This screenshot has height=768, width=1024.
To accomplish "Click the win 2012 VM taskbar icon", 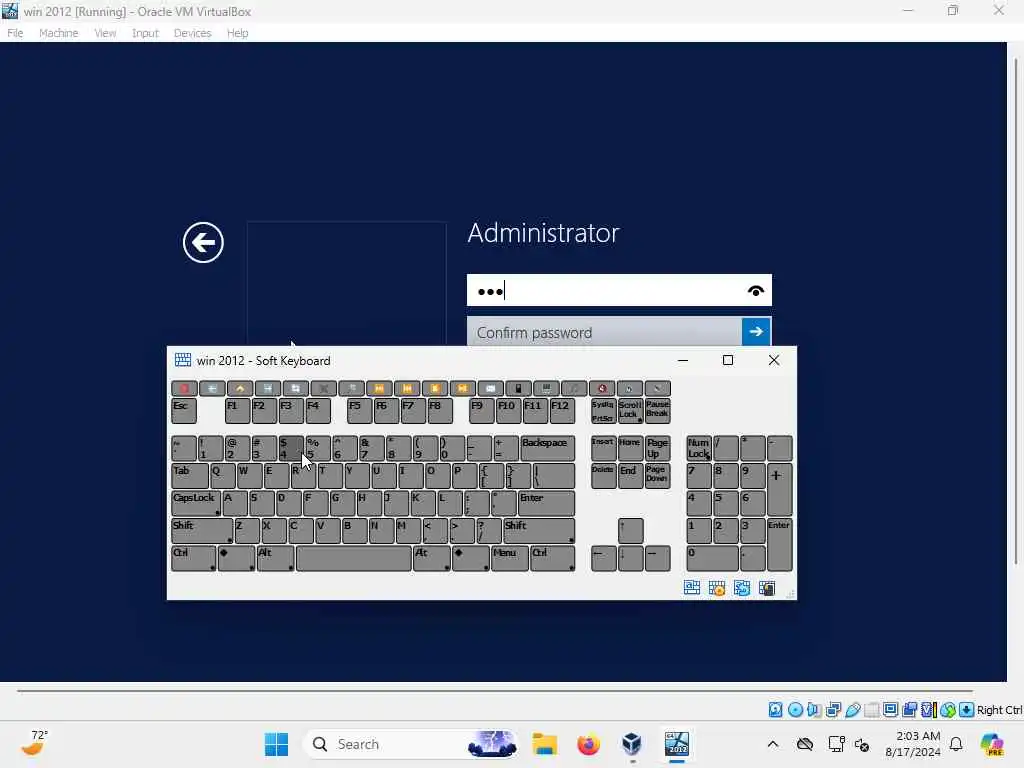I will [x=677, y=744].
